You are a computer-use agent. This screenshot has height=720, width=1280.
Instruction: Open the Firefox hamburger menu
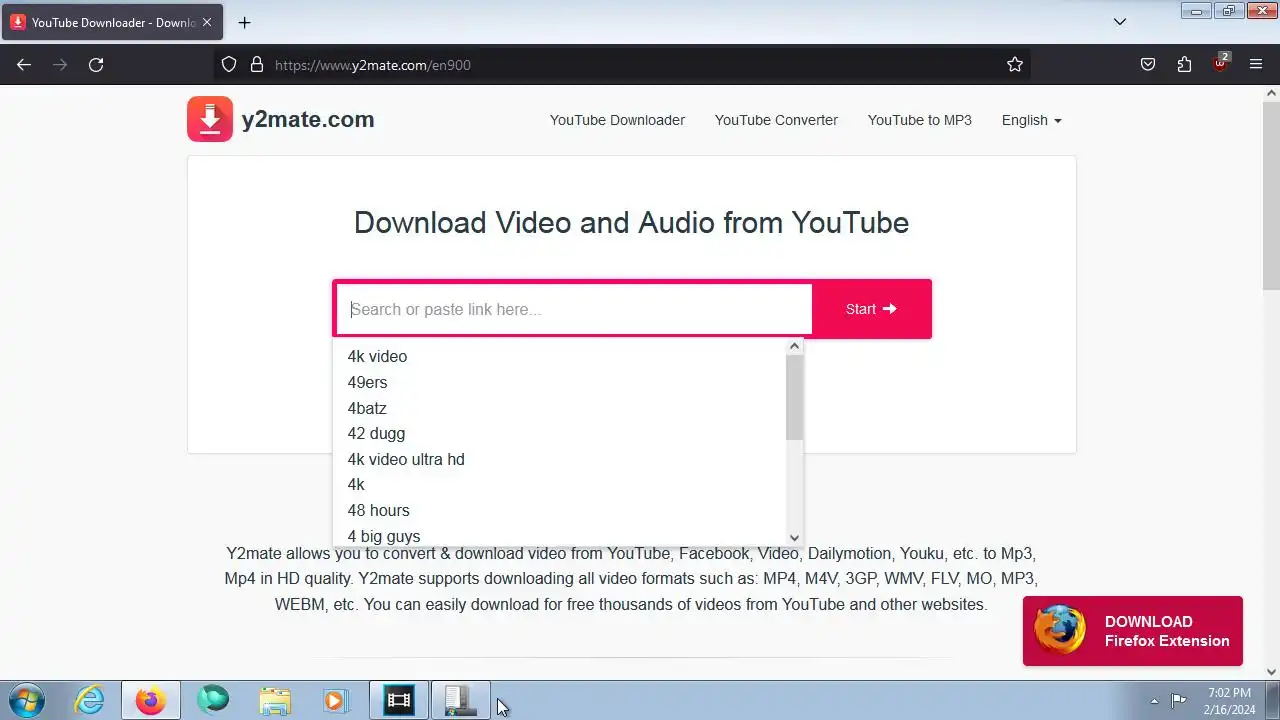tap(1256, 65)
